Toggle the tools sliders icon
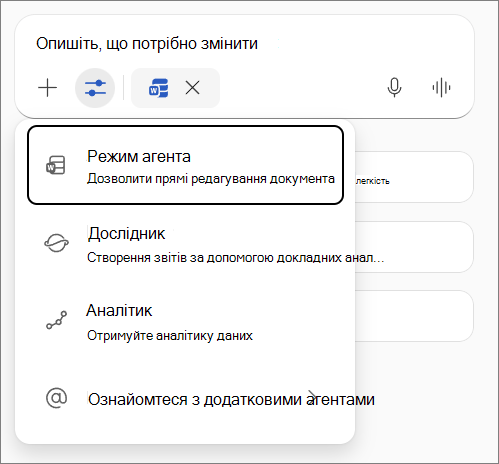 point(95,88)
